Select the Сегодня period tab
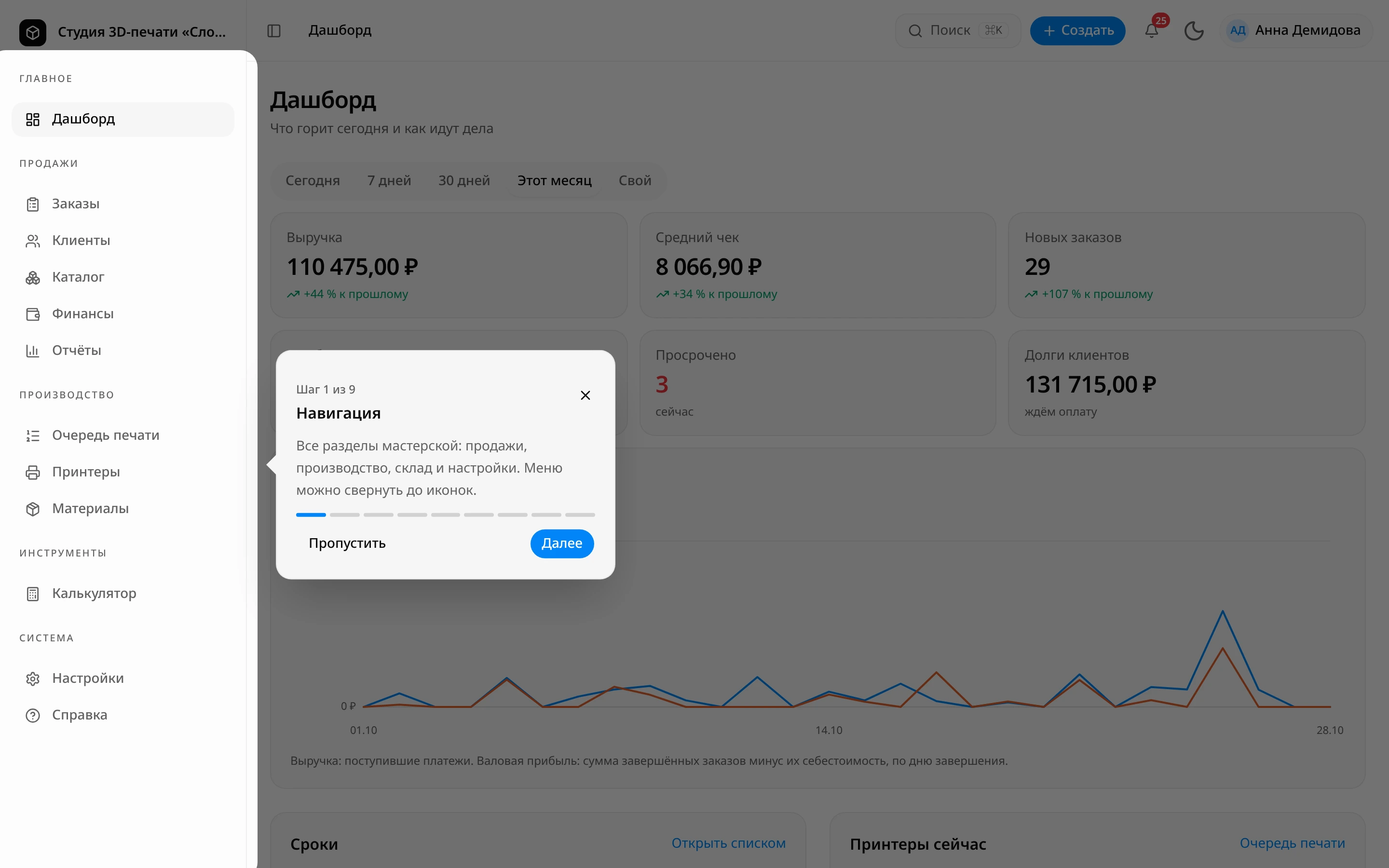 point(313,181)
